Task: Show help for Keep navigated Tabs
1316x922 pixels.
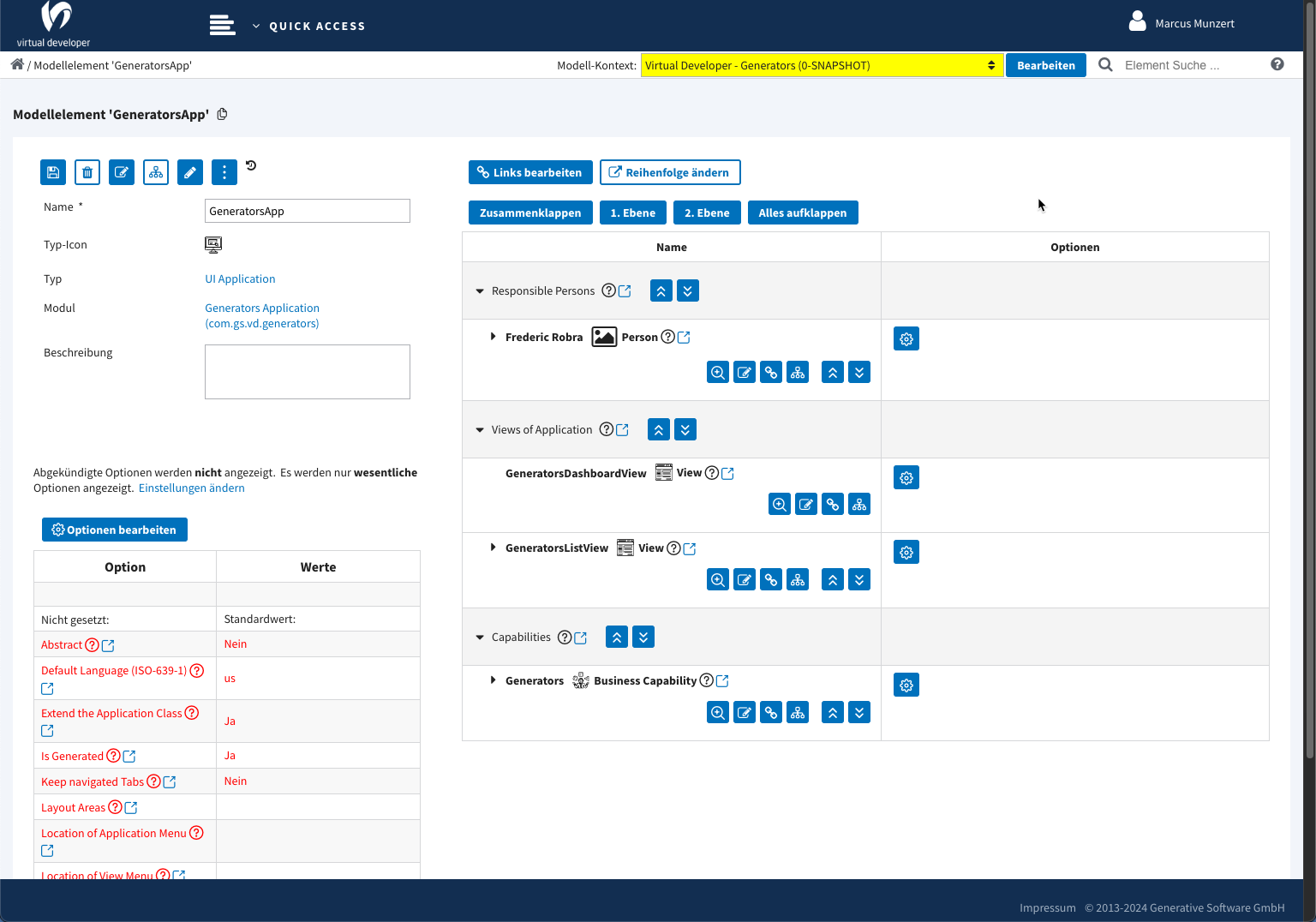Action: pos(153,781)
